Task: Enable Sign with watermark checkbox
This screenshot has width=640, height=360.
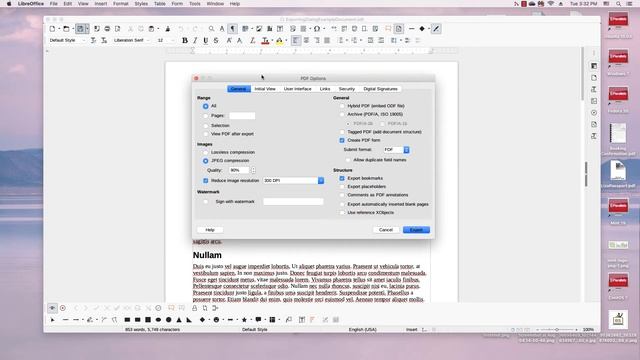Action: [x=206, y=202]
